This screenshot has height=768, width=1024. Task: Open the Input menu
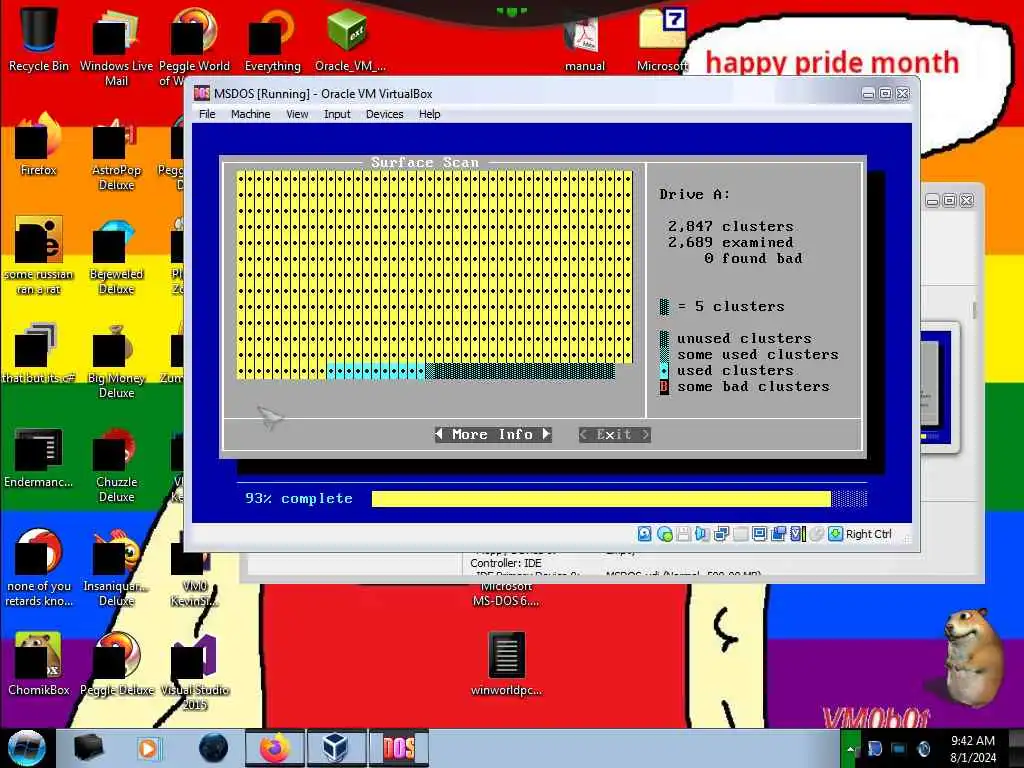[x=337, y=114]
